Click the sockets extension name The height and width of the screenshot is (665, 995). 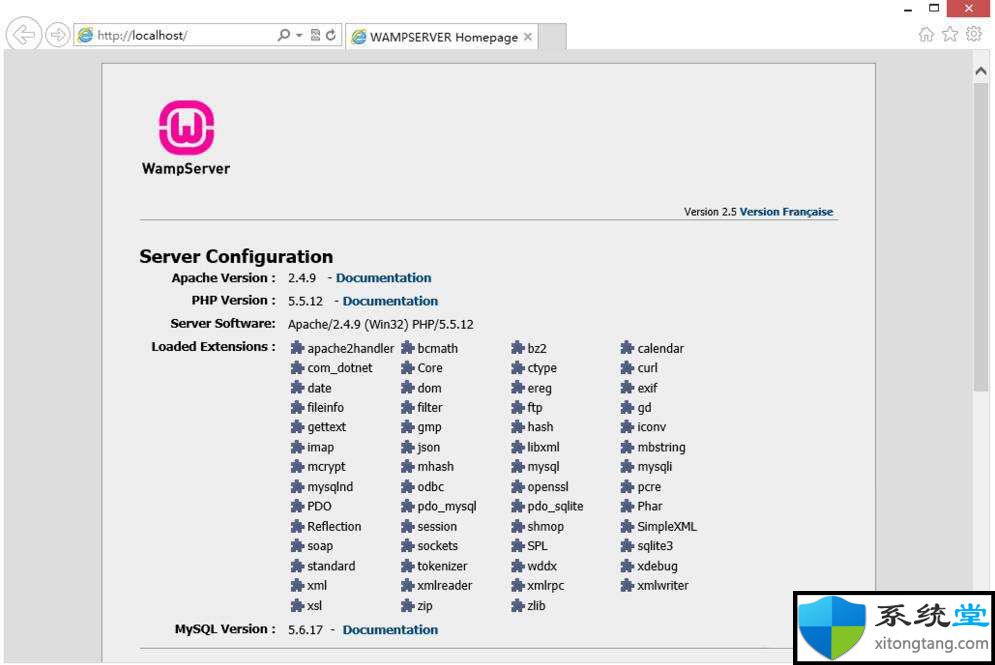(x=437, y=546)
